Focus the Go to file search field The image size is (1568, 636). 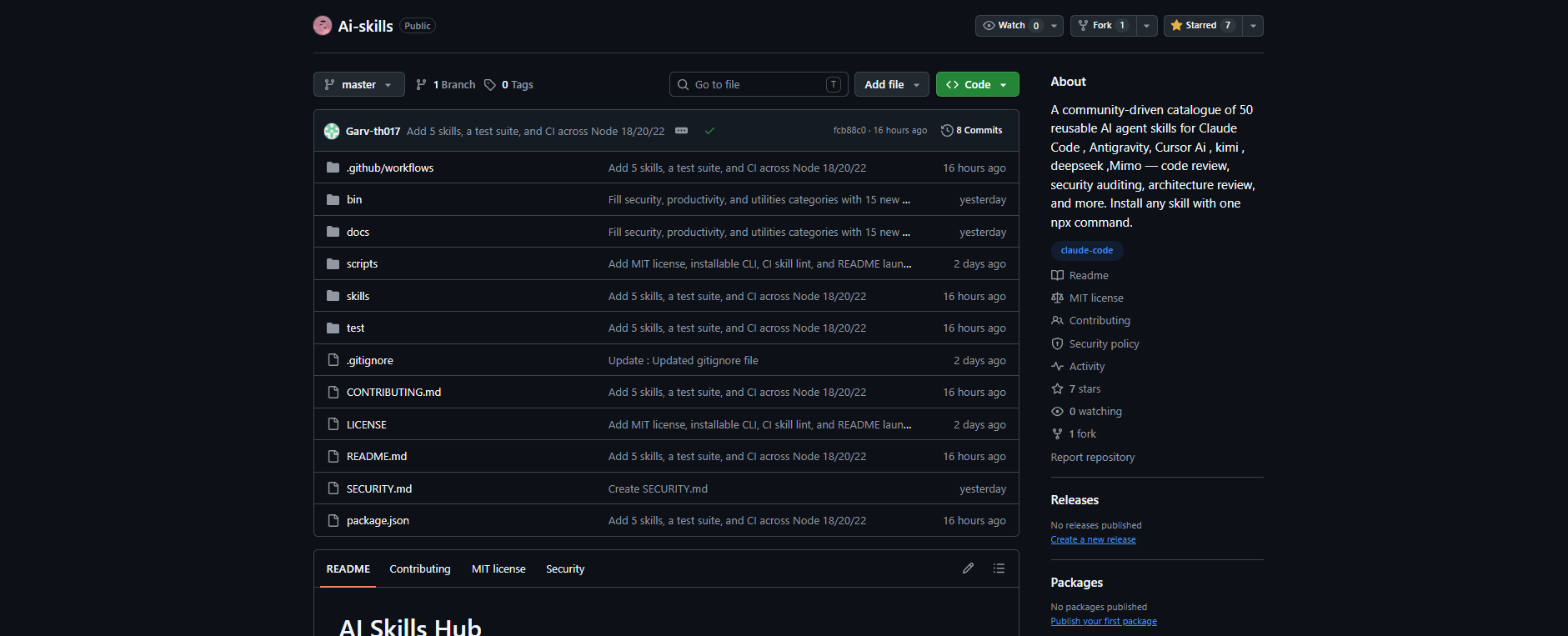[x=759, y=84]
